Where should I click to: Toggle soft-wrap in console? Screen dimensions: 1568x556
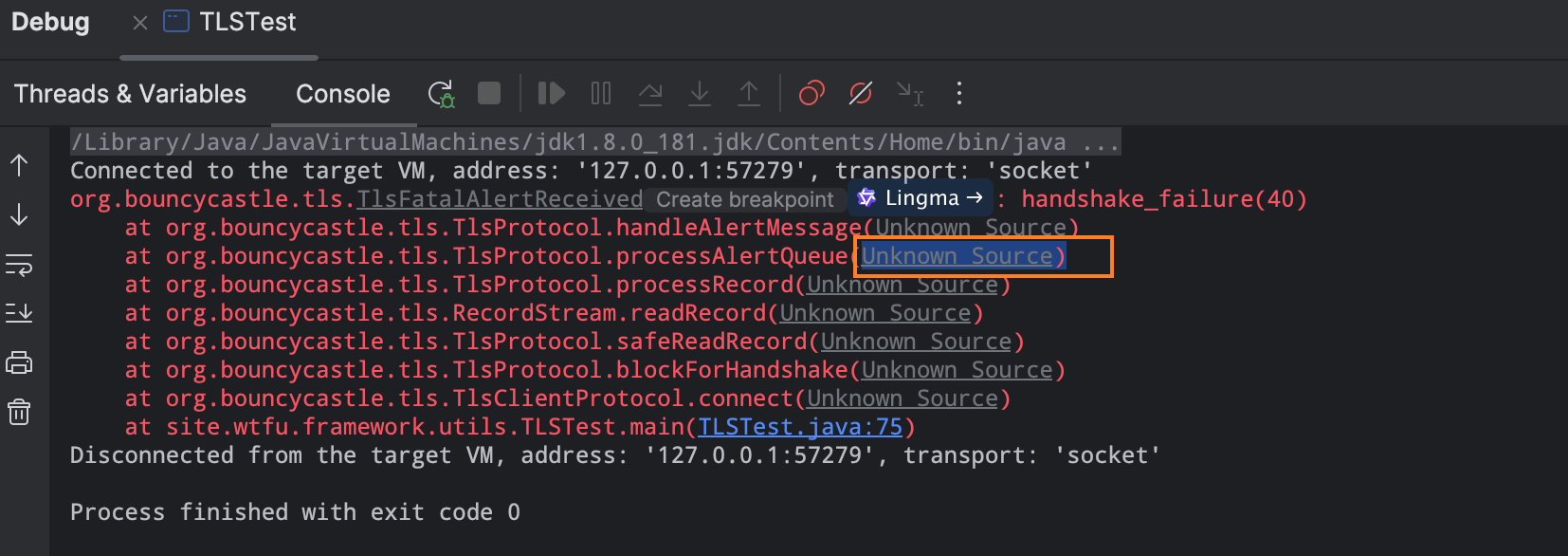19,265
